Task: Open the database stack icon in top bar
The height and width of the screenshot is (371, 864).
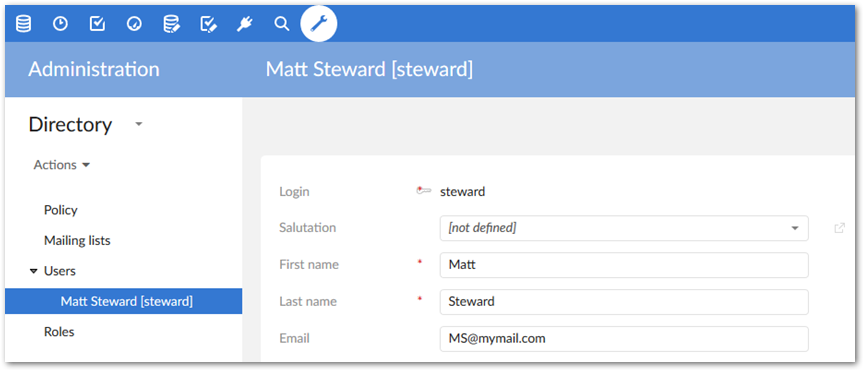Action: click(x=23, y=24)
